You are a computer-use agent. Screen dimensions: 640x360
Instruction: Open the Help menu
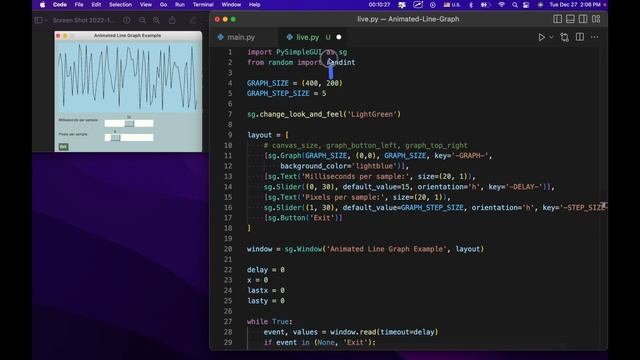pyautogui.click(x=255, y=5)
